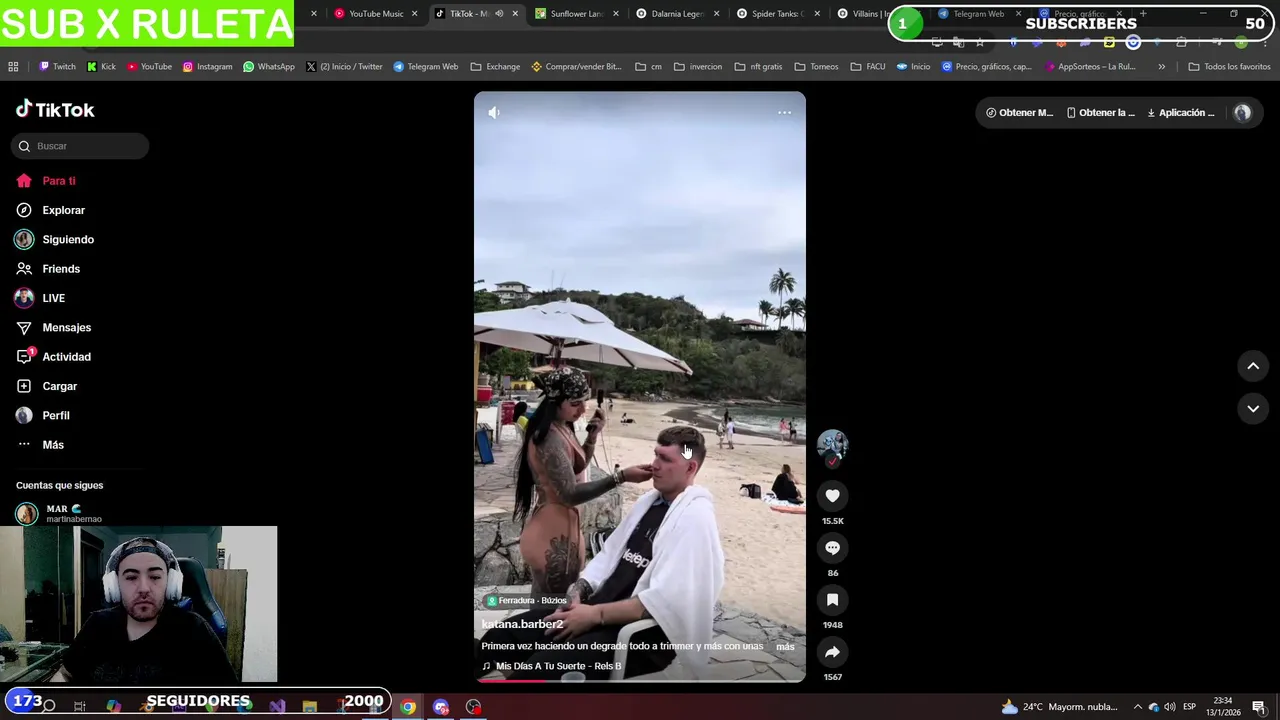This screenshot has height=720, width=1280.
Task: Click the Aplicación download button
Action: tap(1180, 113)
